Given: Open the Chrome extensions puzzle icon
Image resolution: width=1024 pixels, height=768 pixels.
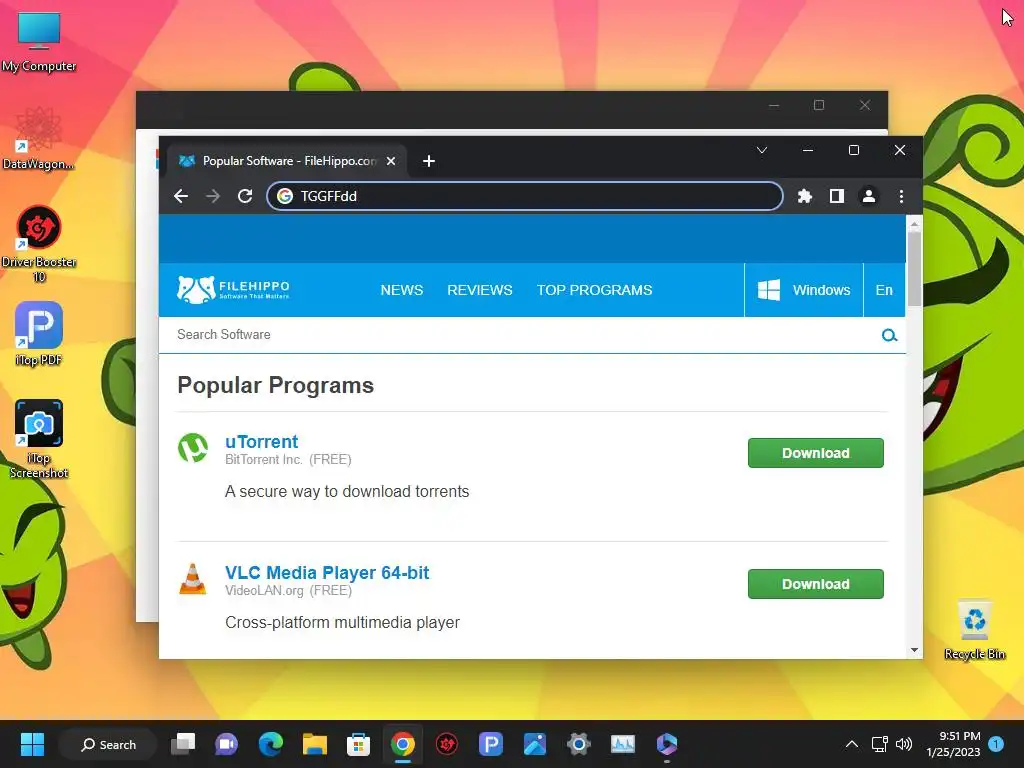Looking at the screenshot, I should (x=805, y=196).
